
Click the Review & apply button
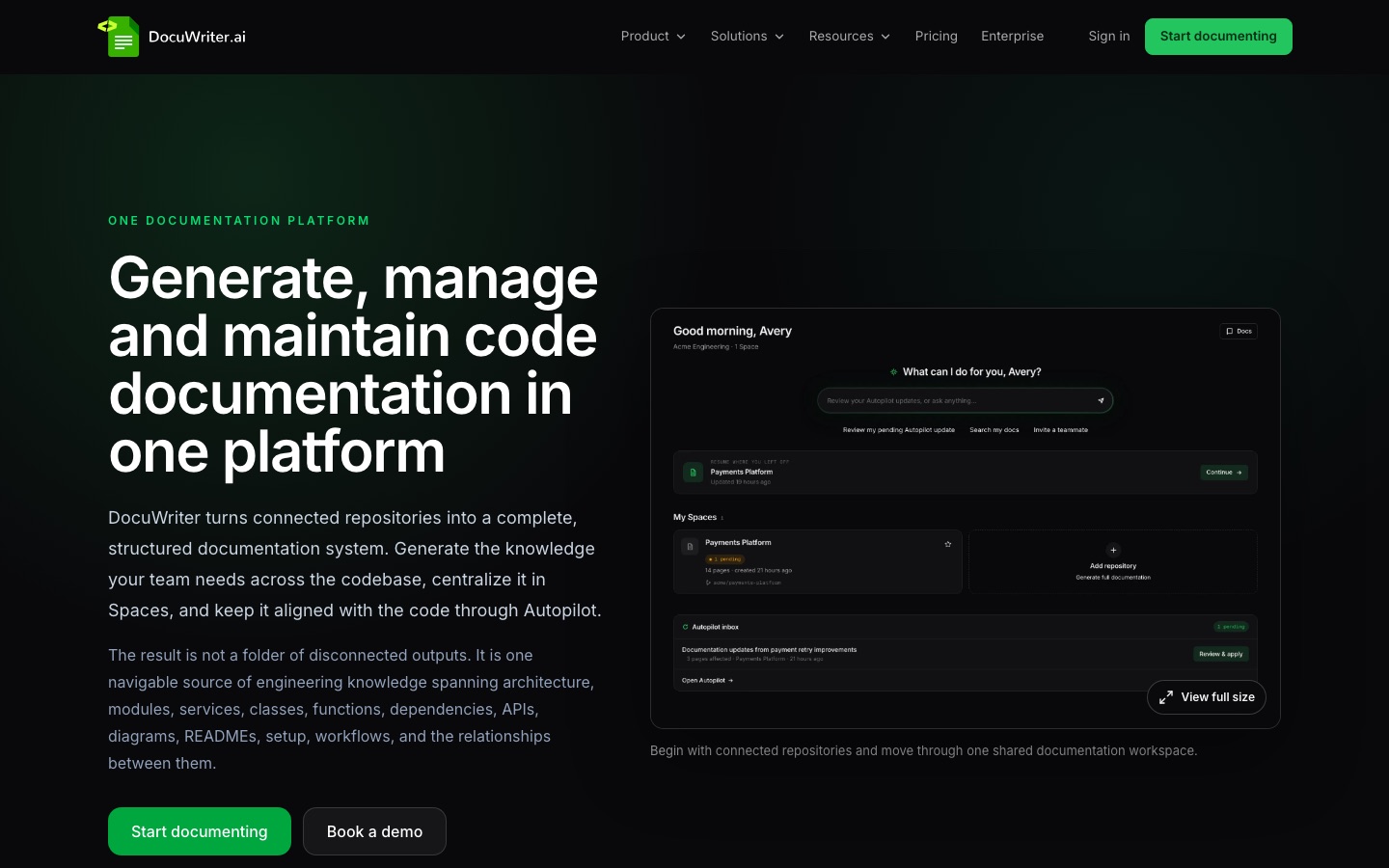point(1221,654)
